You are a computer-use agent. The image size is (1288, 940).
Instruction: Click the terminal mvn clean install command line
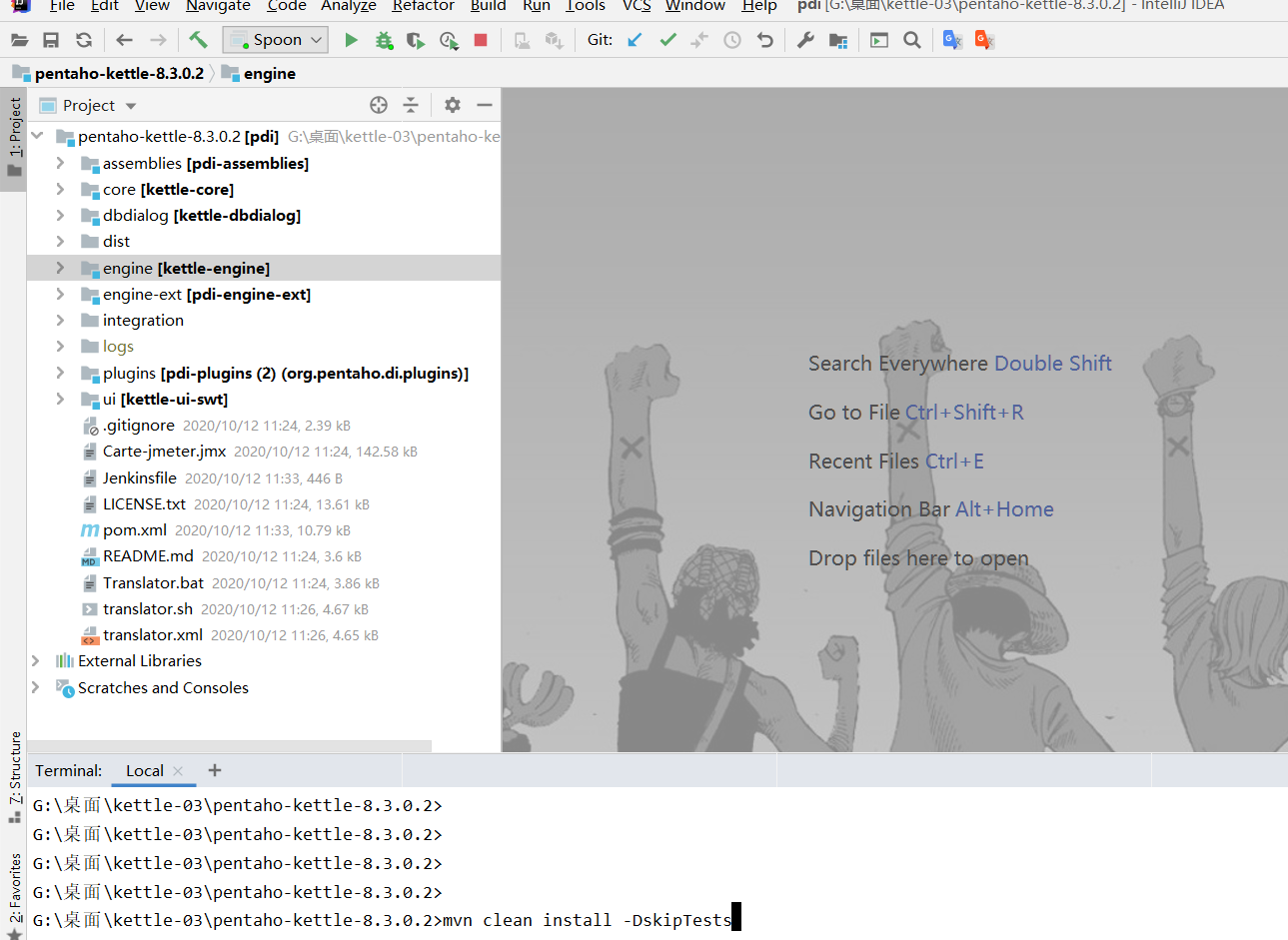[587, 919]
